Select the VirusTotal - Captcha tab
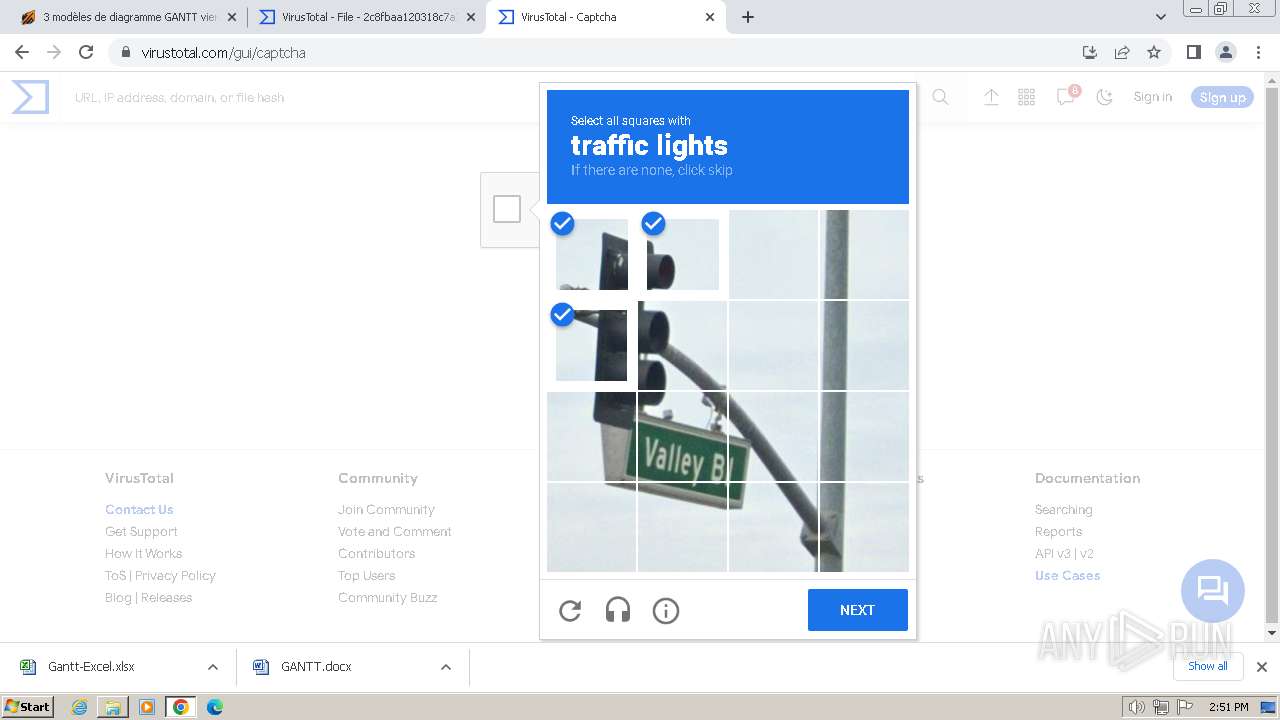The height and width of the screenshot is (720, 1280). coord(606,17)
